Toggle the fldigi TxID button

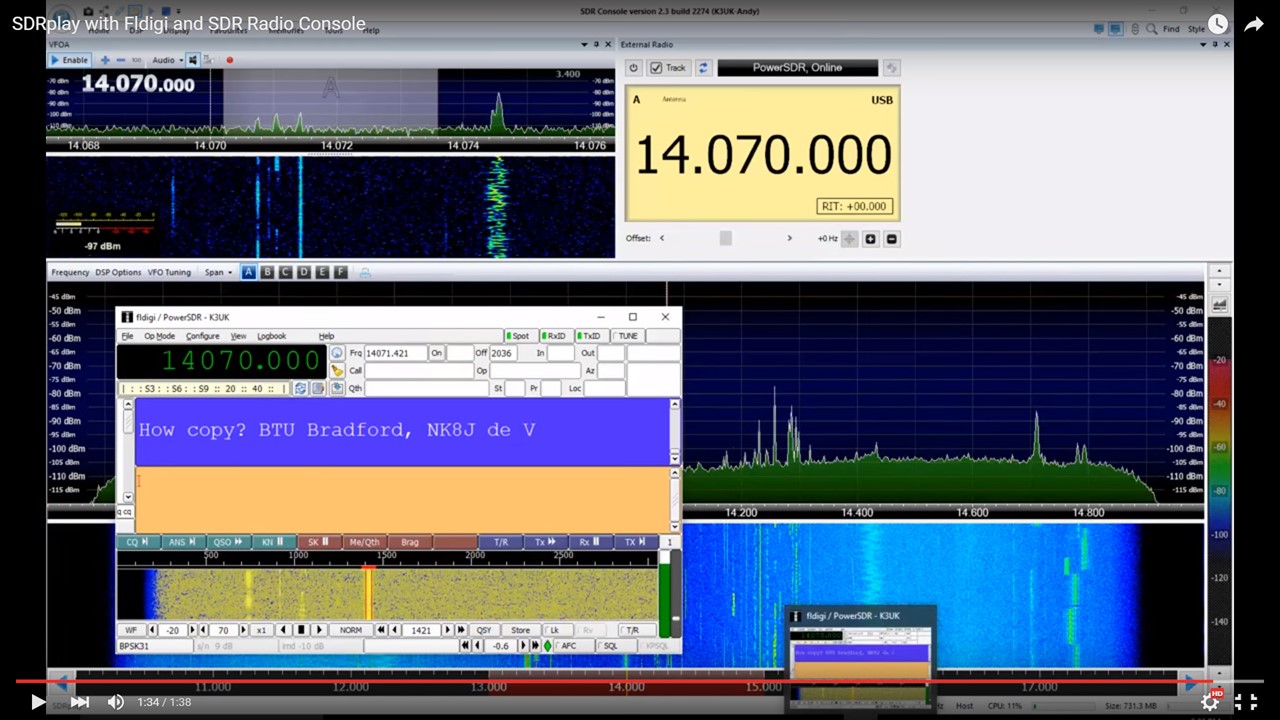(x=591, y=336)
